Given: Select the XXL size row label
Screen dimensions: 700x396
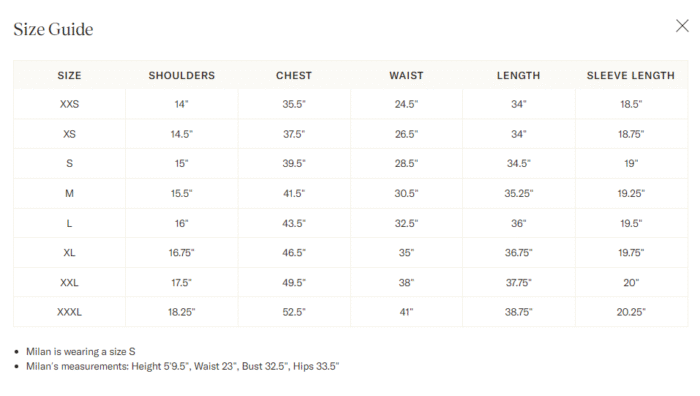Looking at the screenshot, I should click(69, 283).
